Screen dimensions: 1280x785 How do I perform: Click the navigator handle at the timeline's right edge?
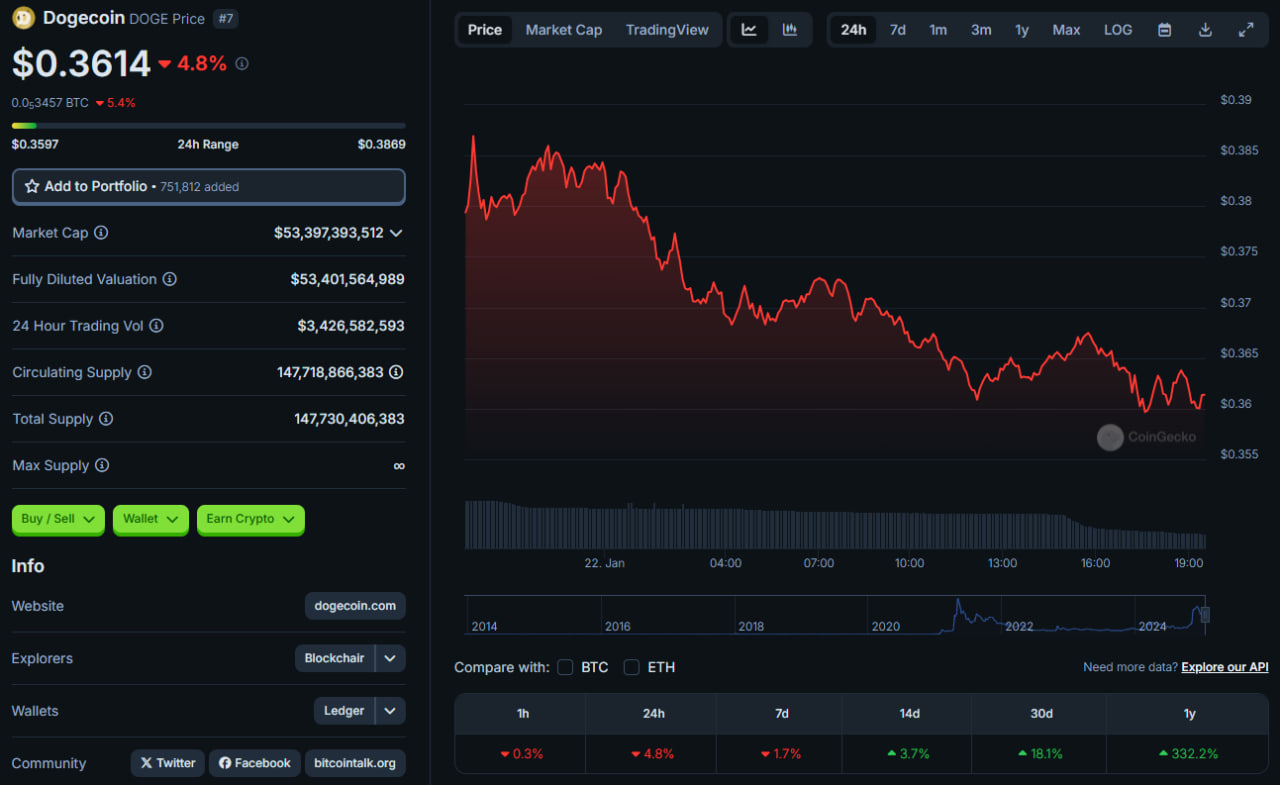(x=1205, y=614)
